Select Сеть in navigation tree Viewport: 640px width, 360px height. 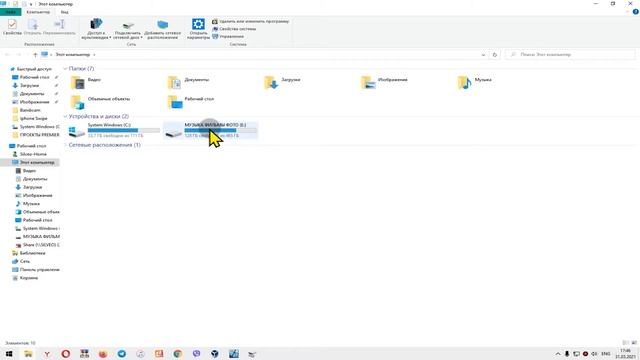(24, 261)
